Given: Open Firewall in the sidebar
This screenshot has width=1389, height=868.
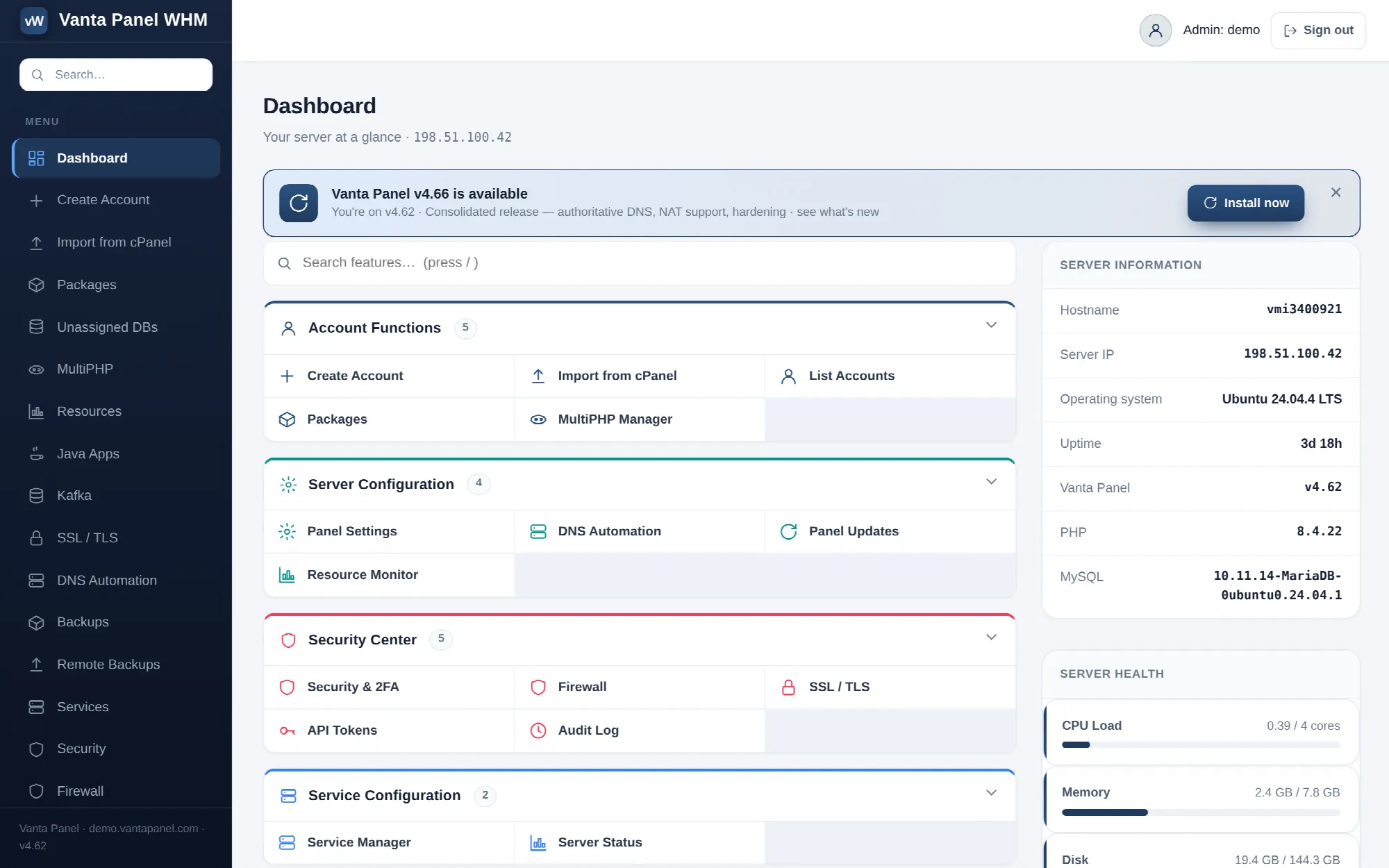Looking at the screenshot, I should pos(116,791).
